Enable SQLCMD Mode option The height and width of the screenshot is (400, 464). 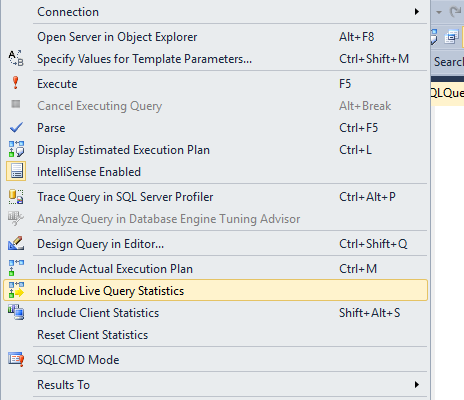point(215,359)
